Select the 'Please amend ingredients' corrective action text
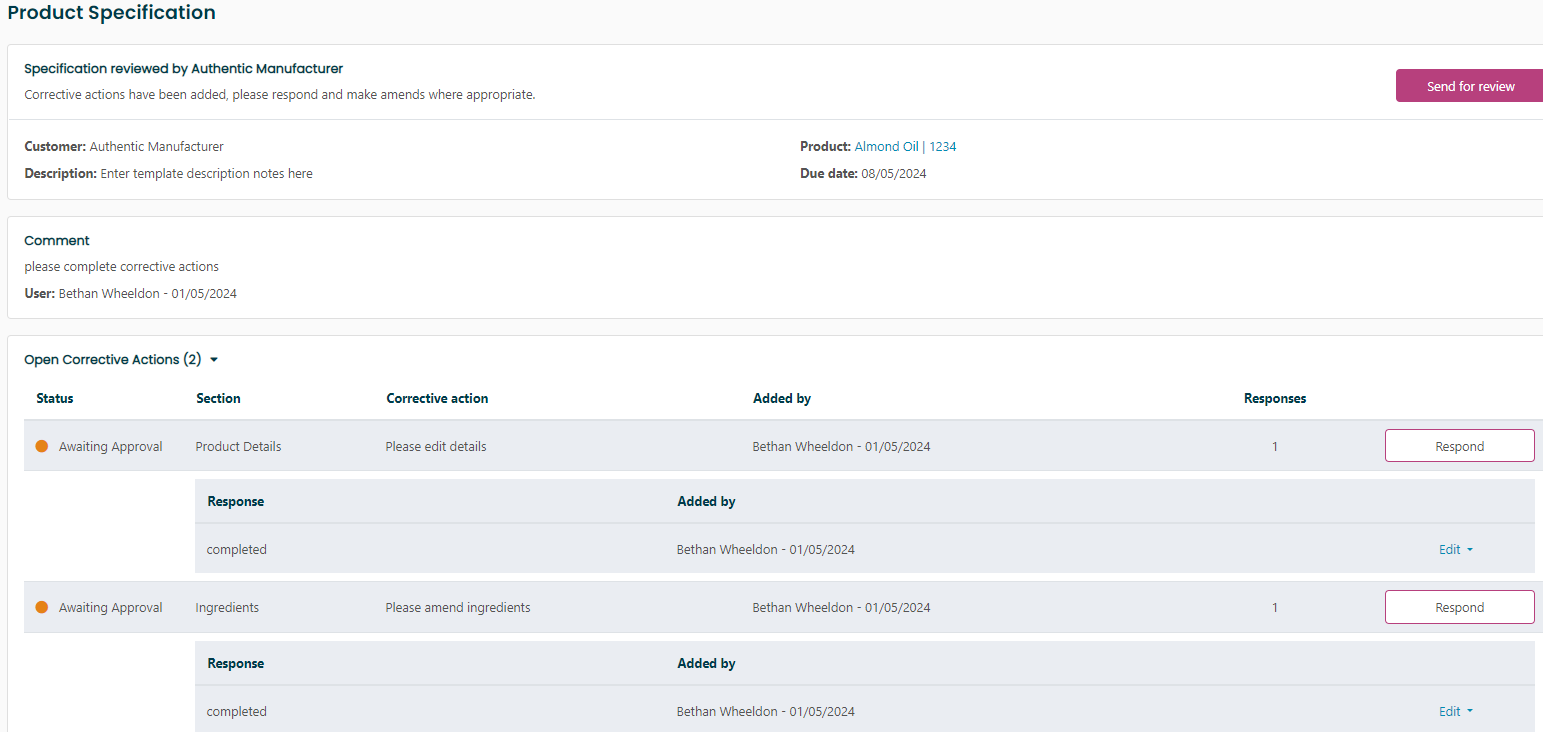 pyautogui.click(x=458, y=608)
